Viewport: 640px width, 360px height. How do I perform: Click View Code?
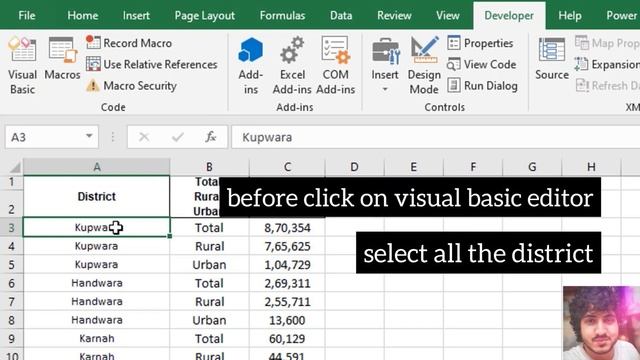tap(482, 64)
